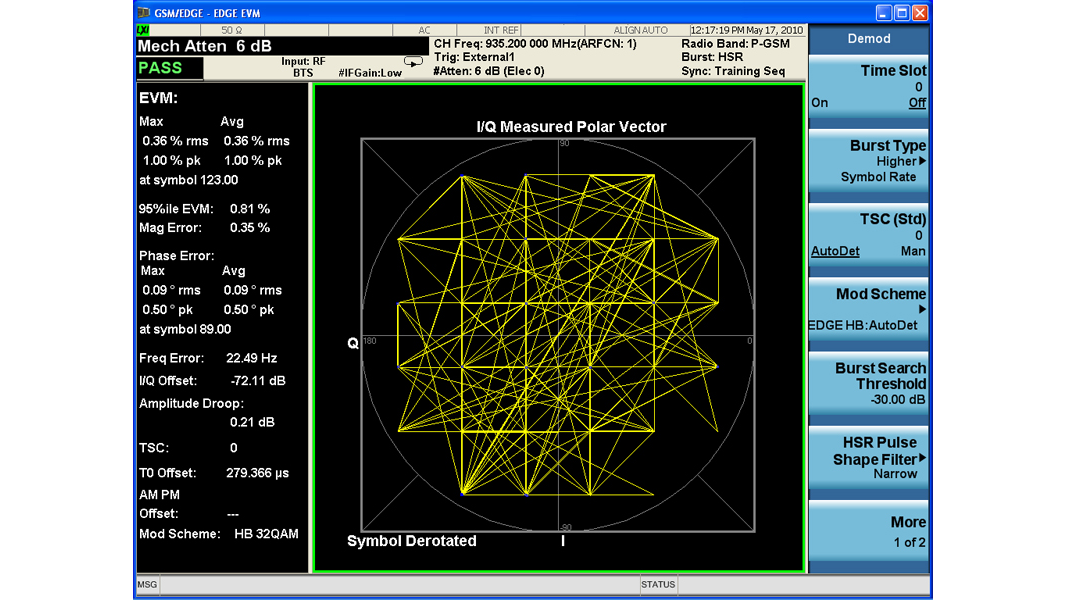
Task: Click the 'Burst: HSR' text
Action: tap(712, 57)
